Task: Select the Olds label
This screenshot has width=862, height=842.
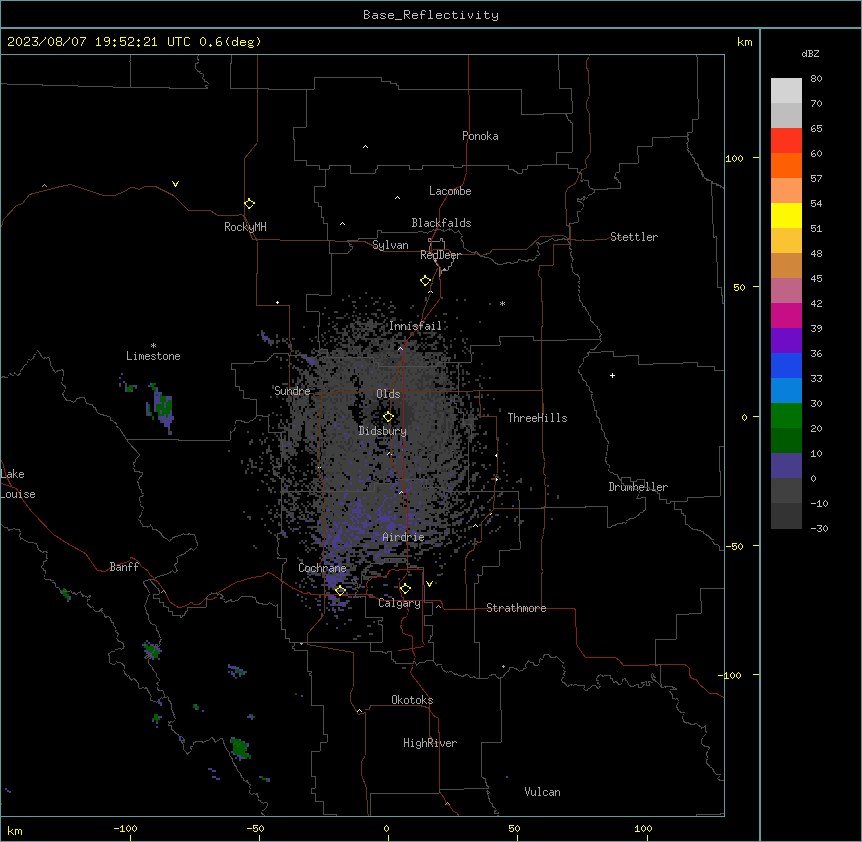Action: pos(388,394)
